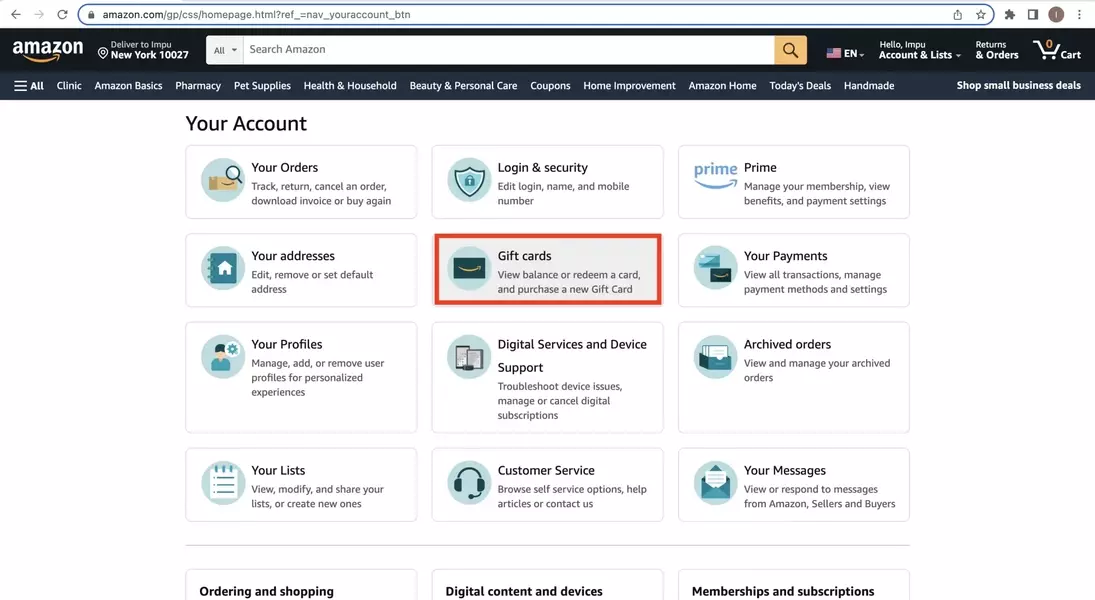Bookmark this page with the star icon
Viewport: 1095px width, 600px height.
[x=980, y=14]
